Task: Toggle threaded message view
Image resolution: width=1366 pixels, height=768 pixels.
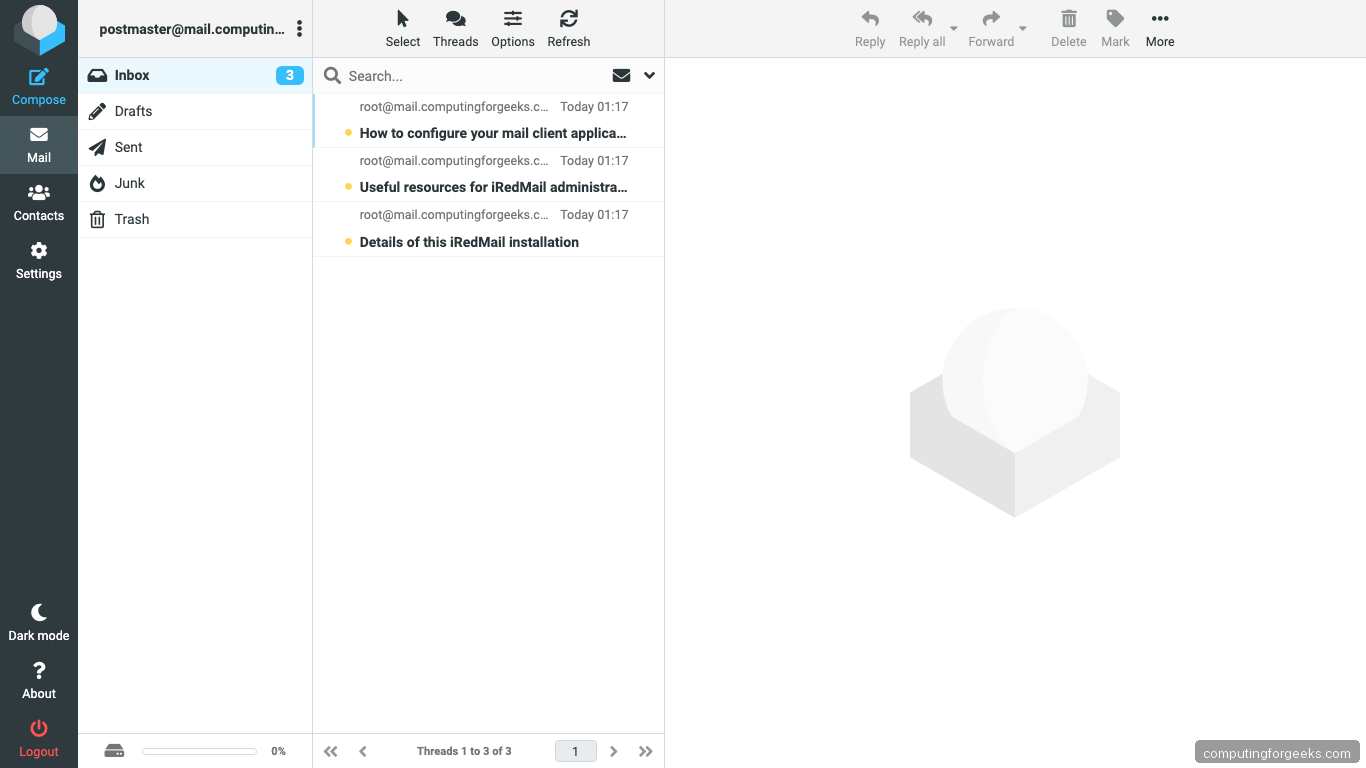Action: (455, 27)
